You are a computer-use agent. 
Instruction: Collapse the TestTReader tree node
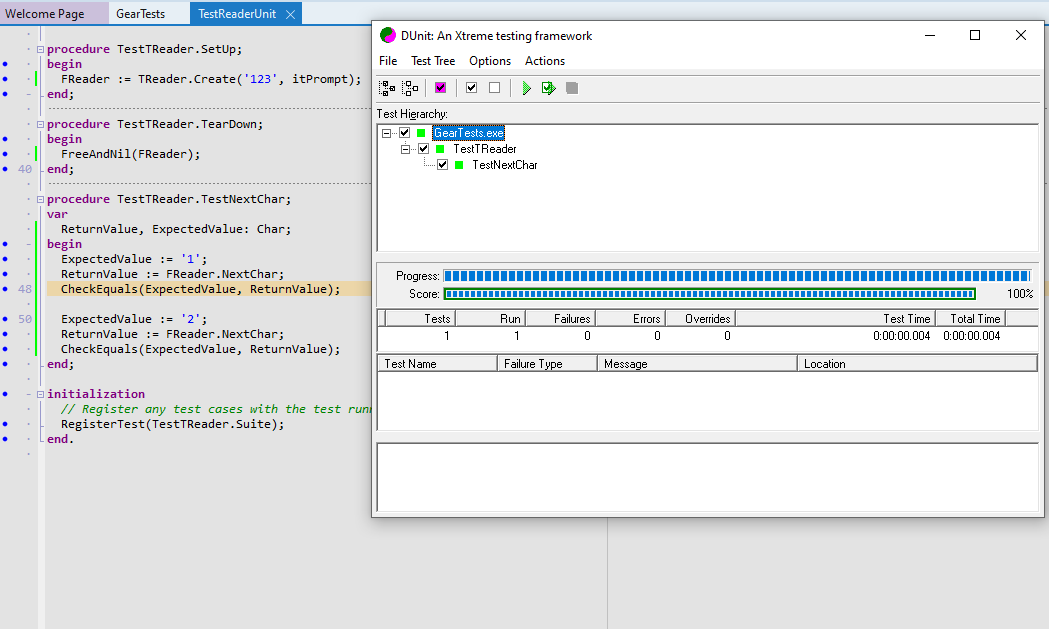point(405,149)
